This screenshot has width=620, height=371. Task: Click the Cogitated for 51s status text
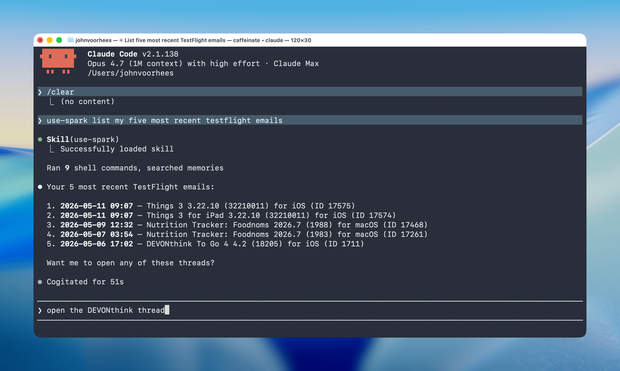coord(85,282)
